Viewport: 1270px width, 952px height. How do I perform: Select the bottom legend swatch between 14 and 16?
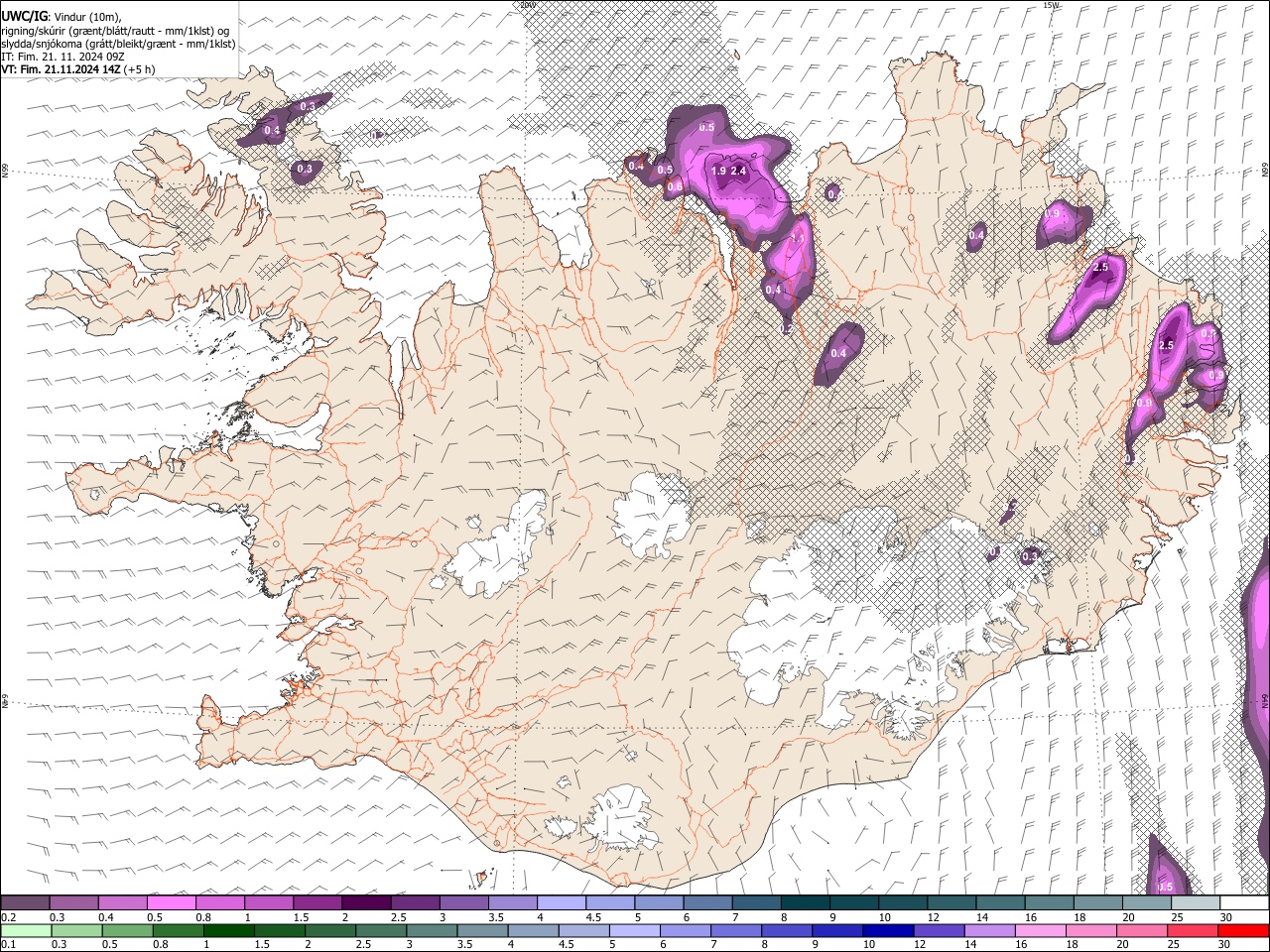(988, 930)
